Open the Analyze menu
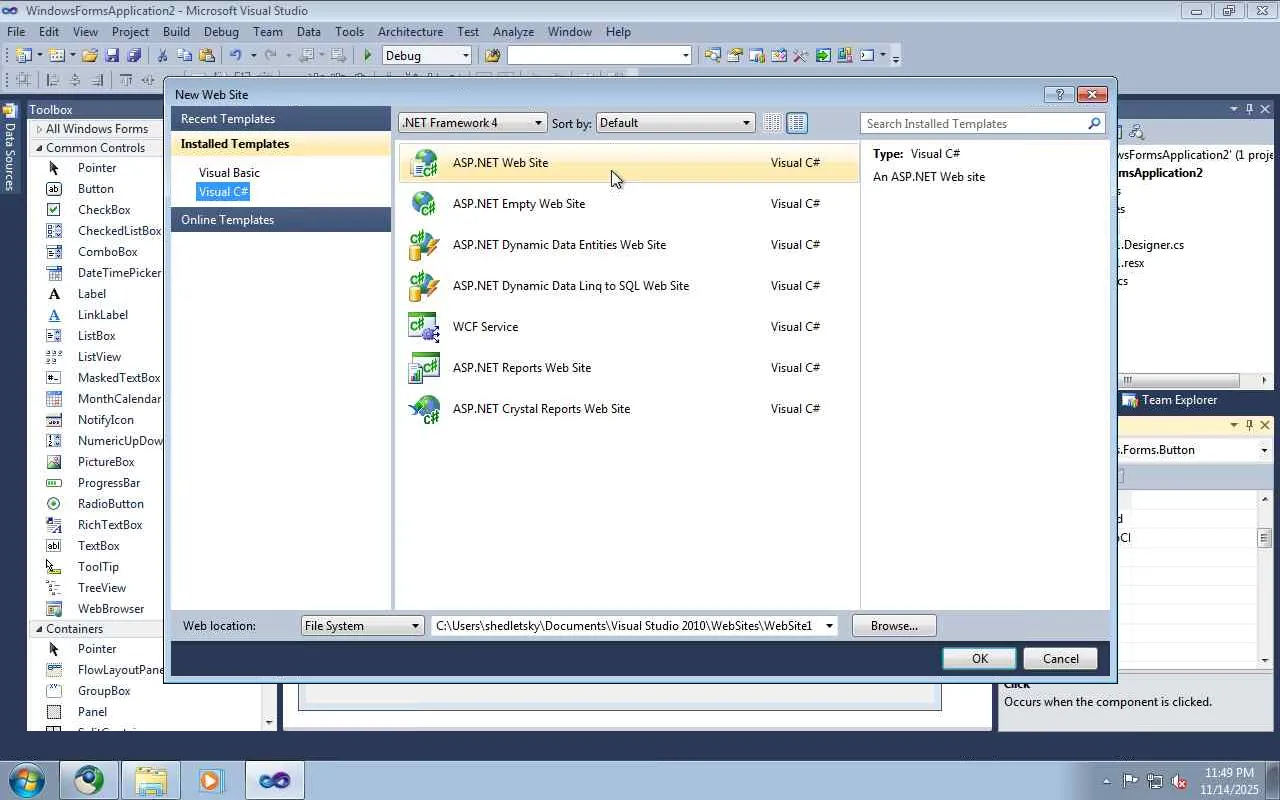 click(513, 32)
